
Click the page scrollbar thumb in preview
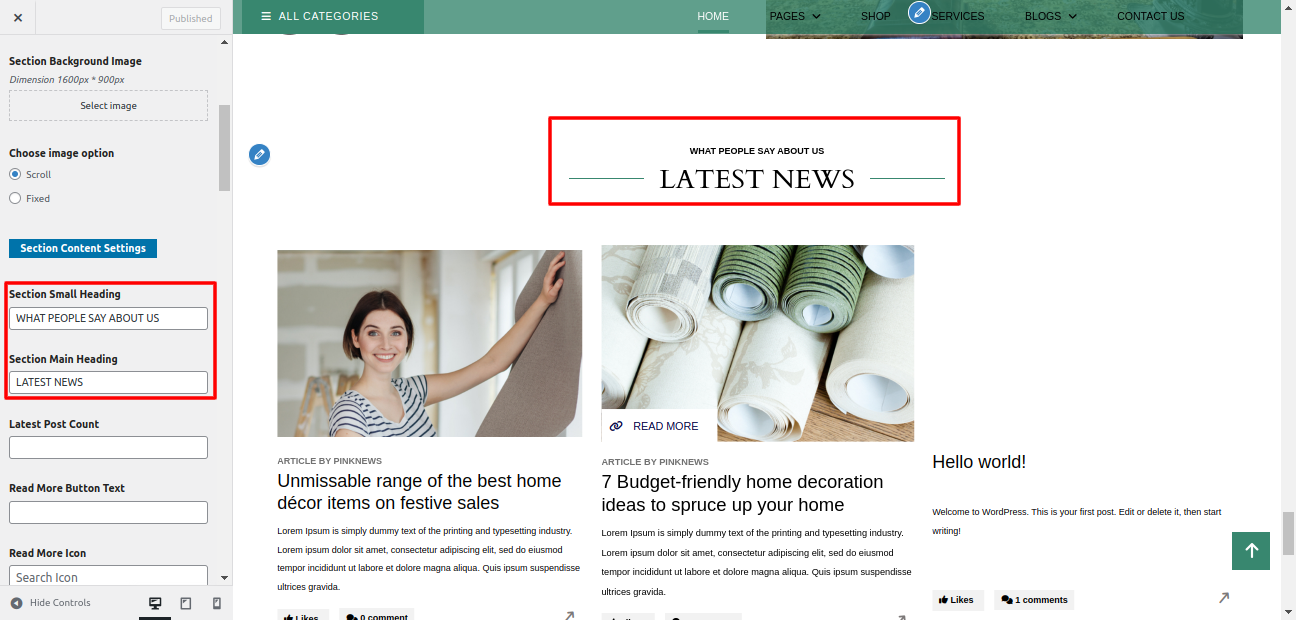tap(1289, 532)
